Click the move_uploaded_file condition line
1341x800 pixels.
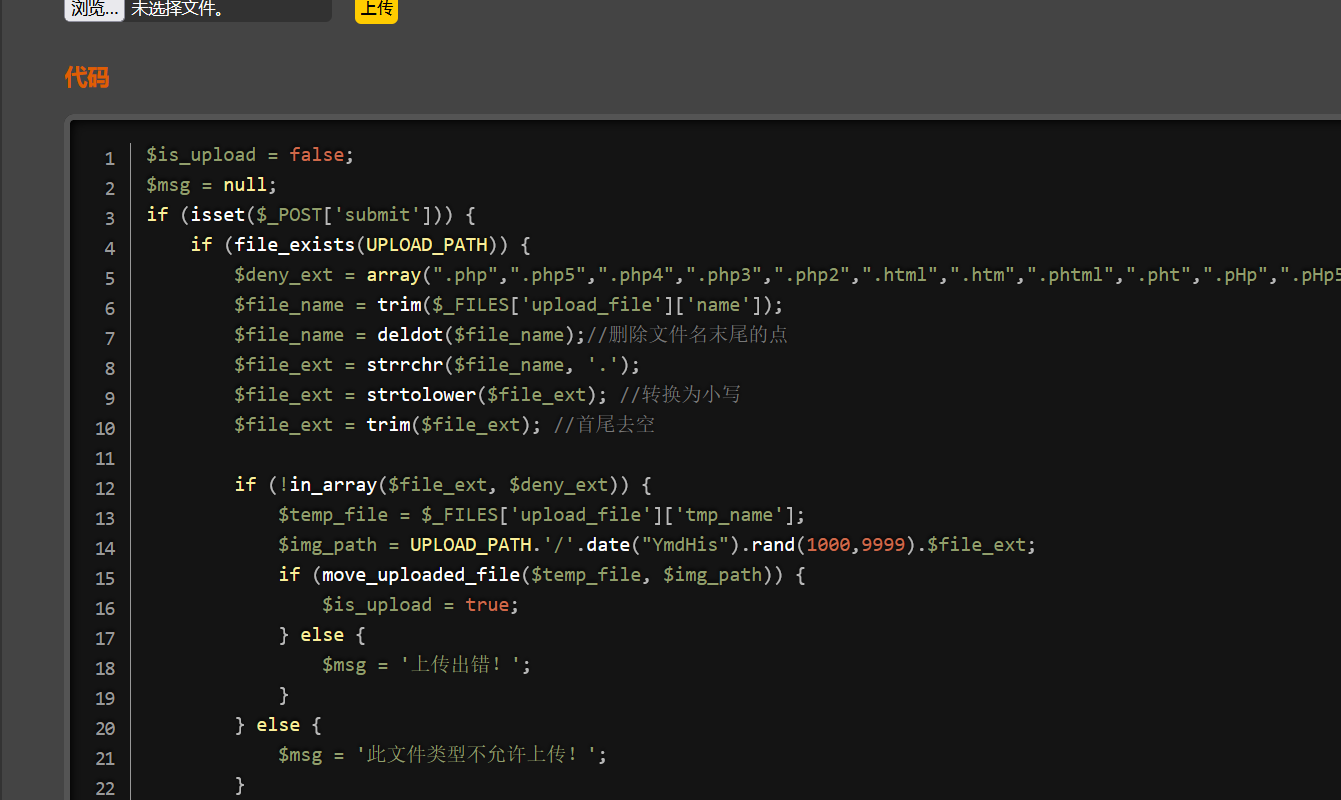point(542,575)
